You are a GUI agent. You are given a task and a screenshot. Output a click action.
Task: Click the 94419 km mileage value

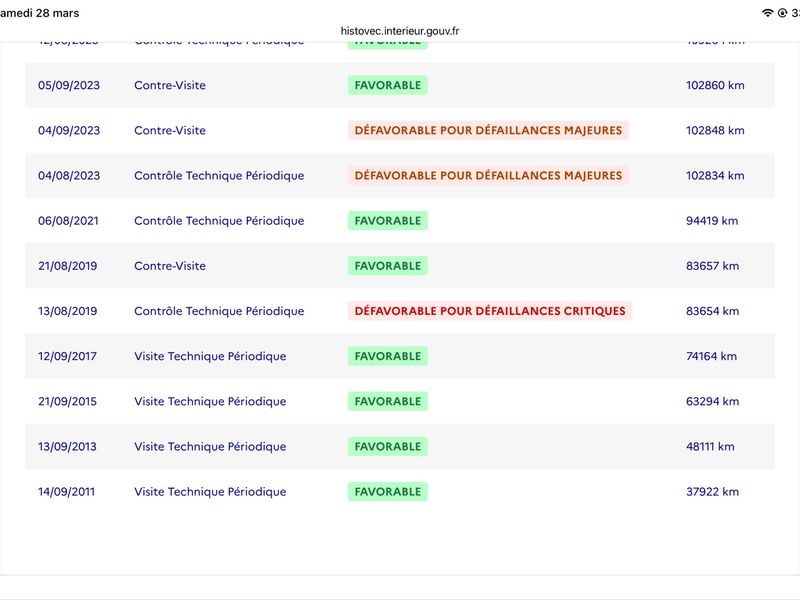(712, 221)
